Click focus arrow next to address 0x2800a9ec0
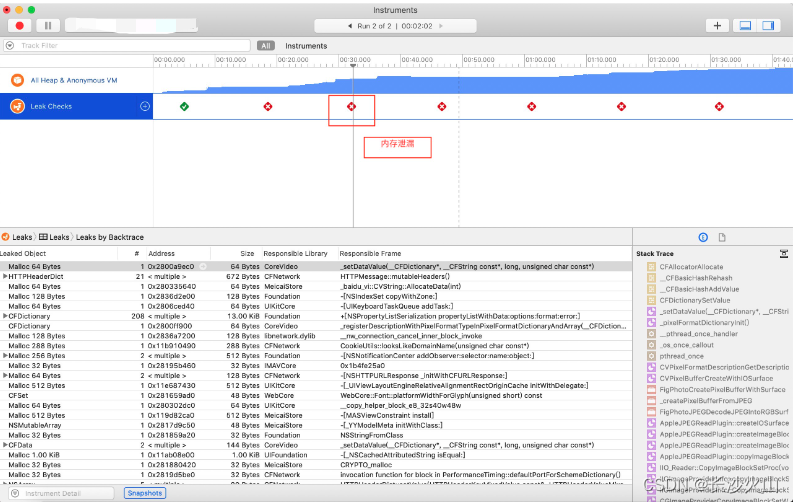 click(x=203, y=266)
